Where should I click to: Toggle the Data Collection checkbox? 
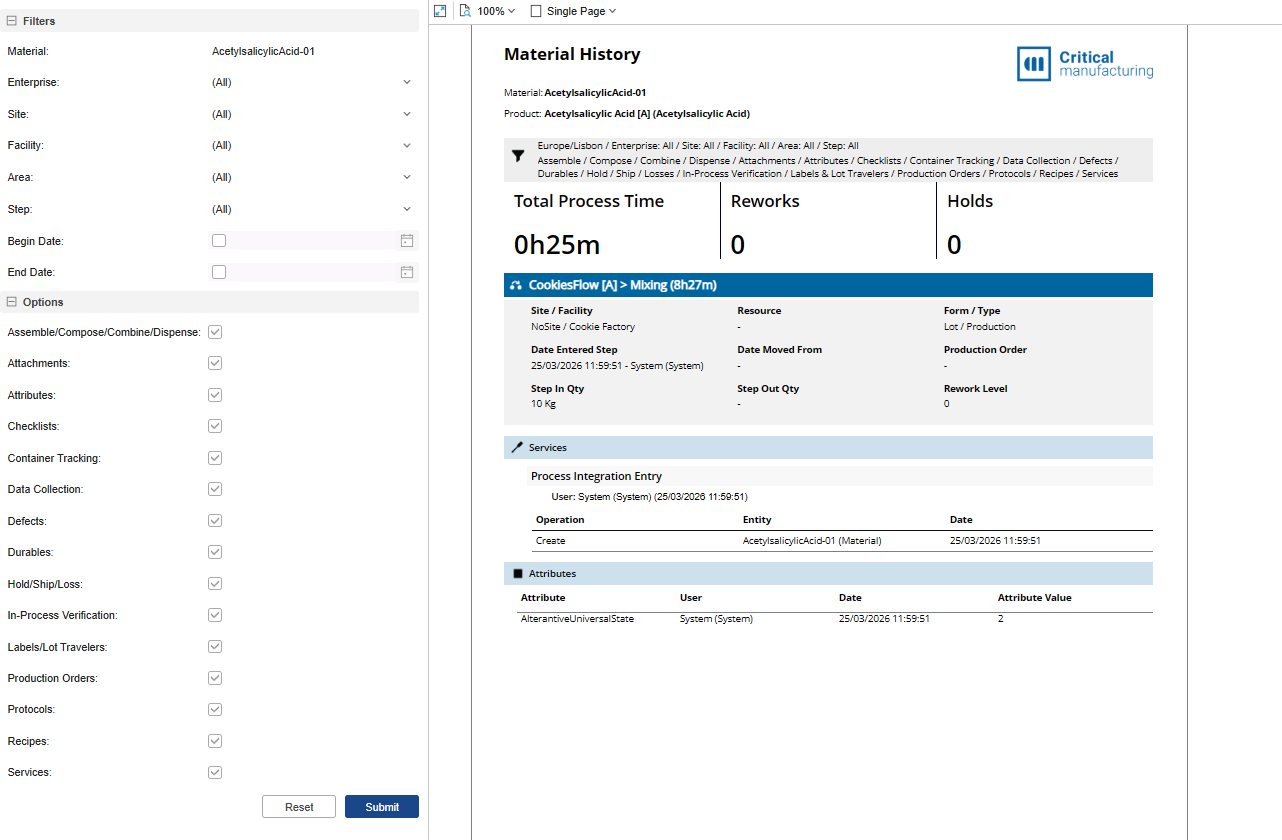[215, 489]
